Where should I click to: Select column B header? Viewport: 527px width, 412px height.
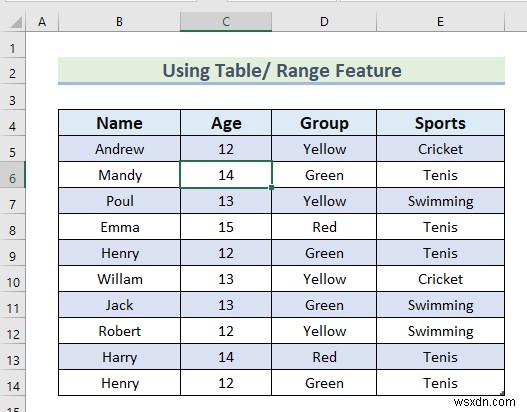pyautogui.click(x=119, y=22)
